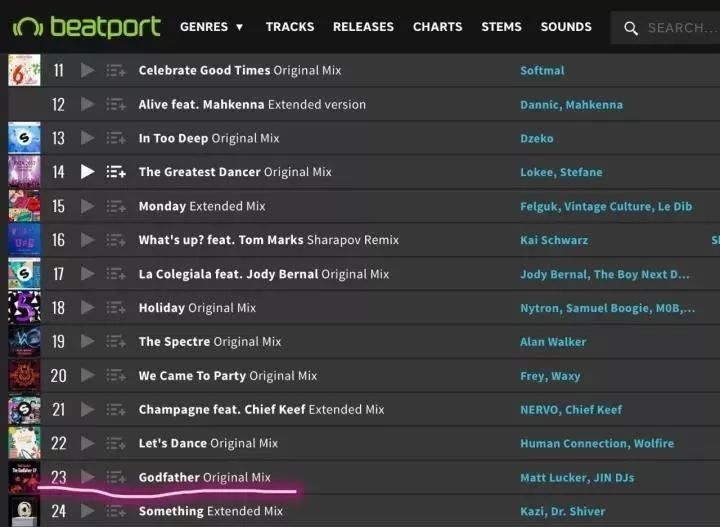Open cover art for We Came To Party

[24, 376]
